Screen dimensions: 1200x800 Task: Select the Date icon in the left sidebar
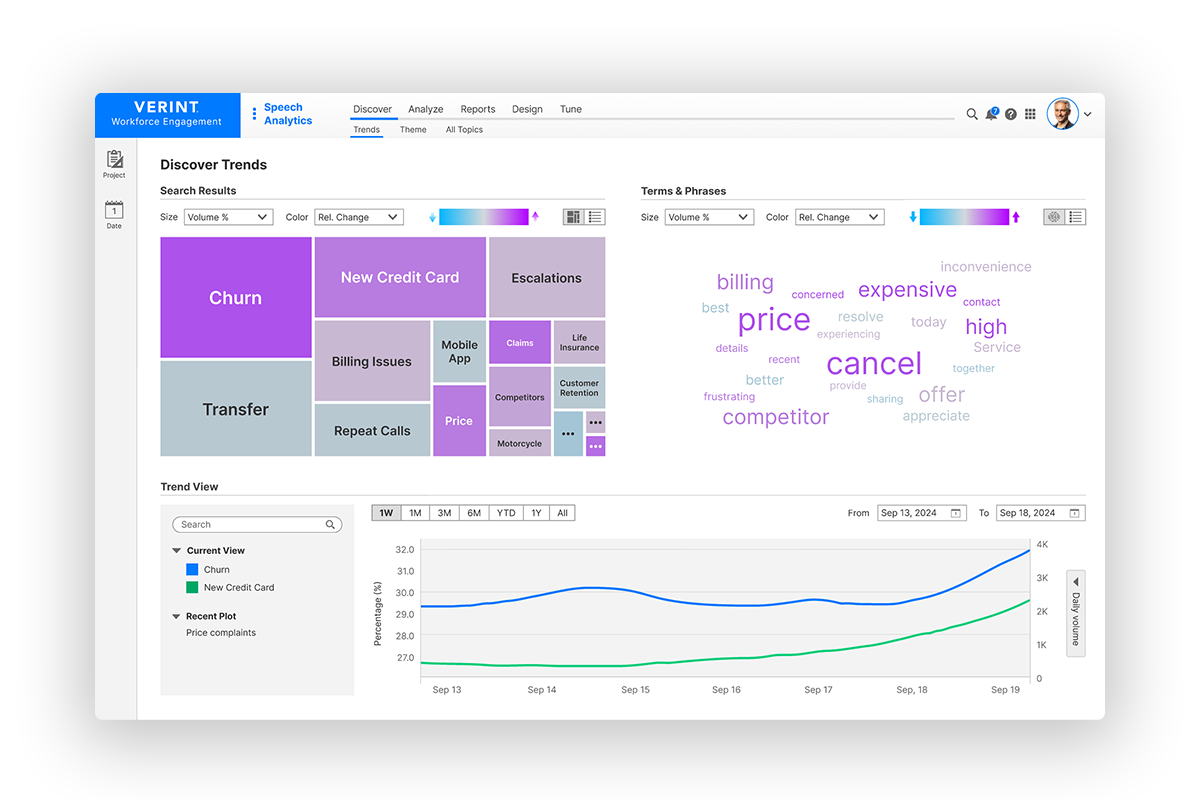tap(113, 210)
